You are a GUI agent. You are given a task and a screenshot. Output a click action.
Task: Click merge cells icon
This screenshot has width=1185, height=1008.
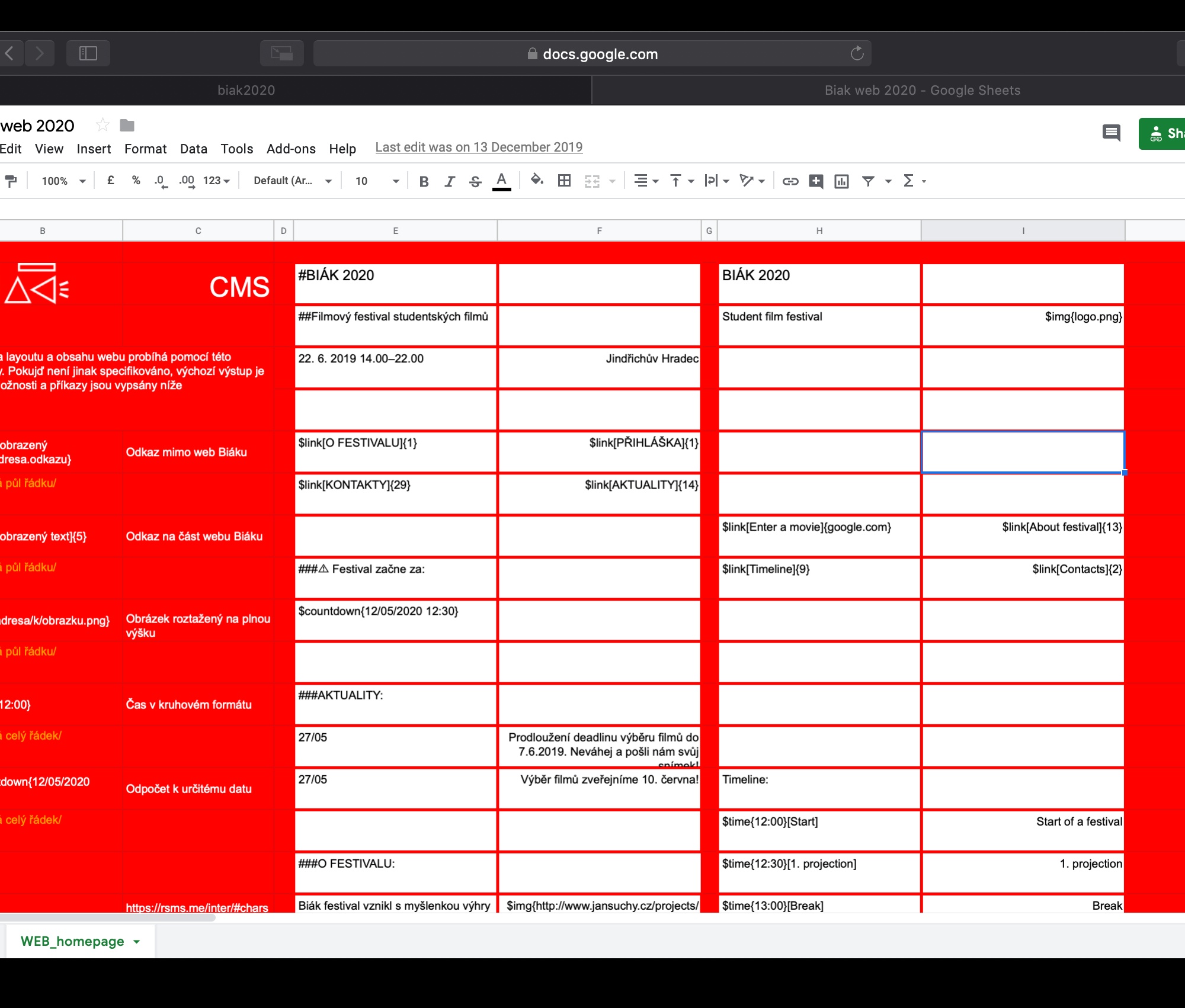click(592, 181)
